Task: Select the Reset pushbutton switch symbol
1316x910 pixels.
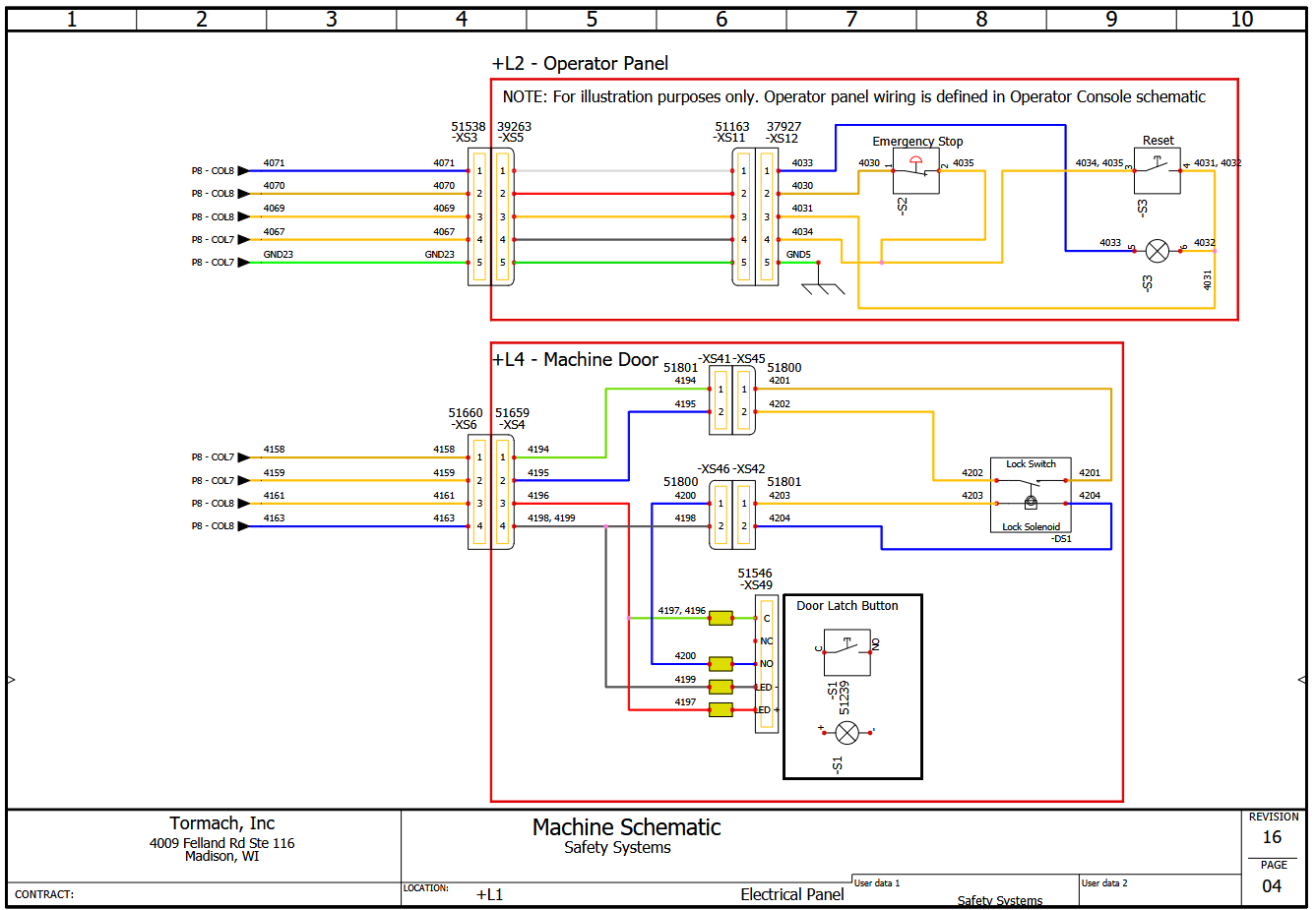Action: click(x=1157, y=171)
